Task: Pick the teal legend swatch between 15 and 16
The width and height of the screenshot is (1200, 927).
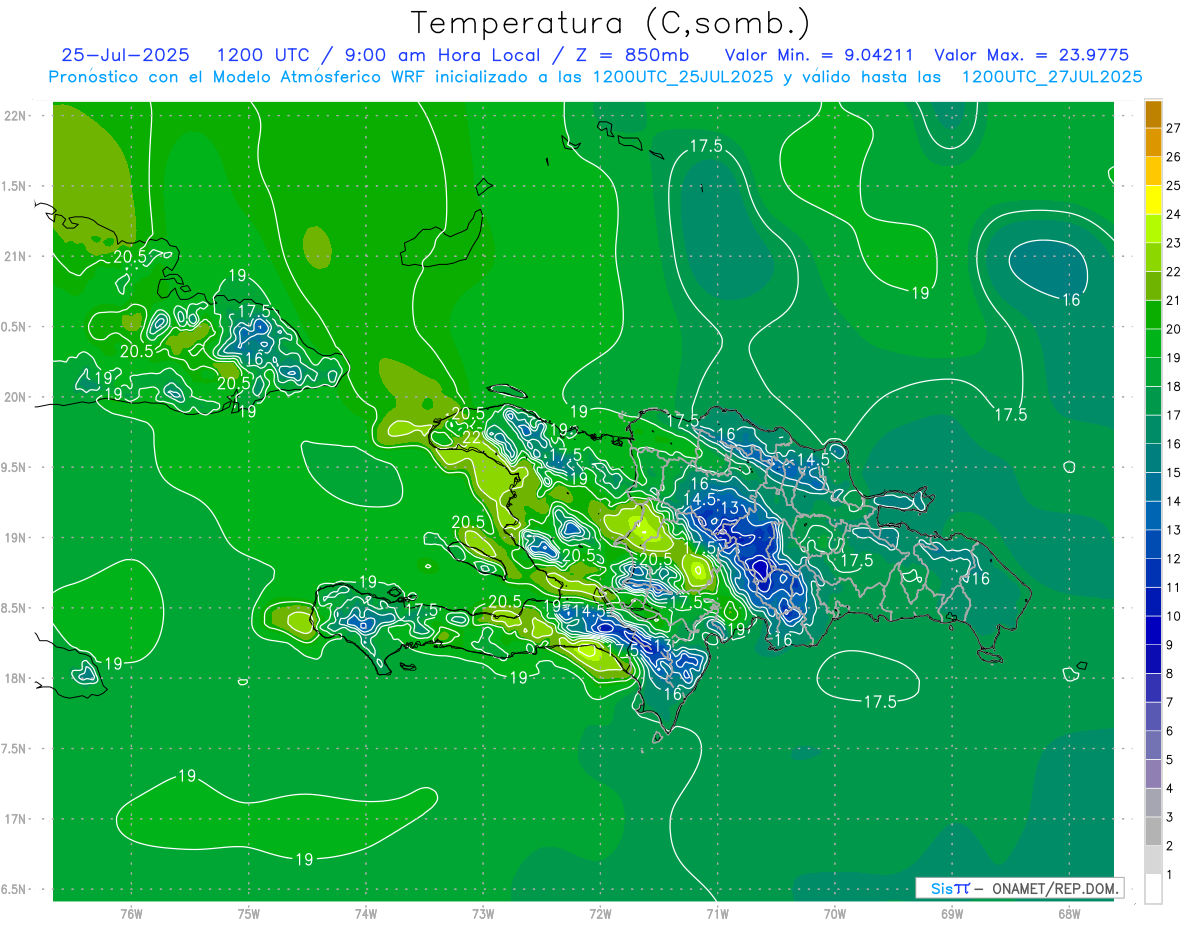Action: 1153,458
